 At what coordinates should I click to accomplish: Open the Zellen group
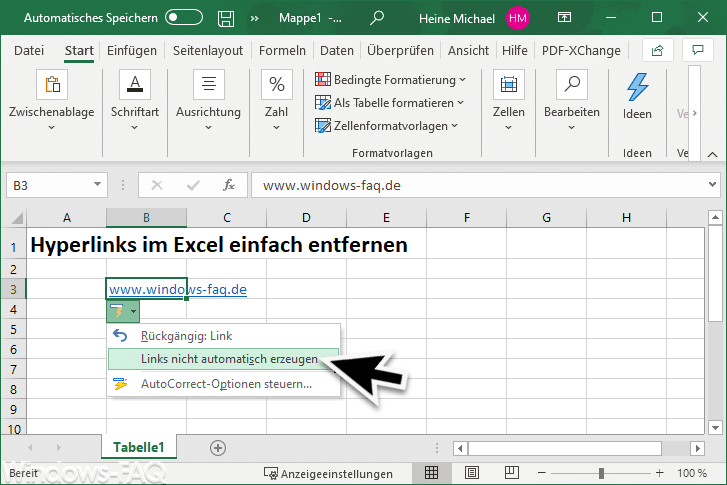tap(509, 99)
